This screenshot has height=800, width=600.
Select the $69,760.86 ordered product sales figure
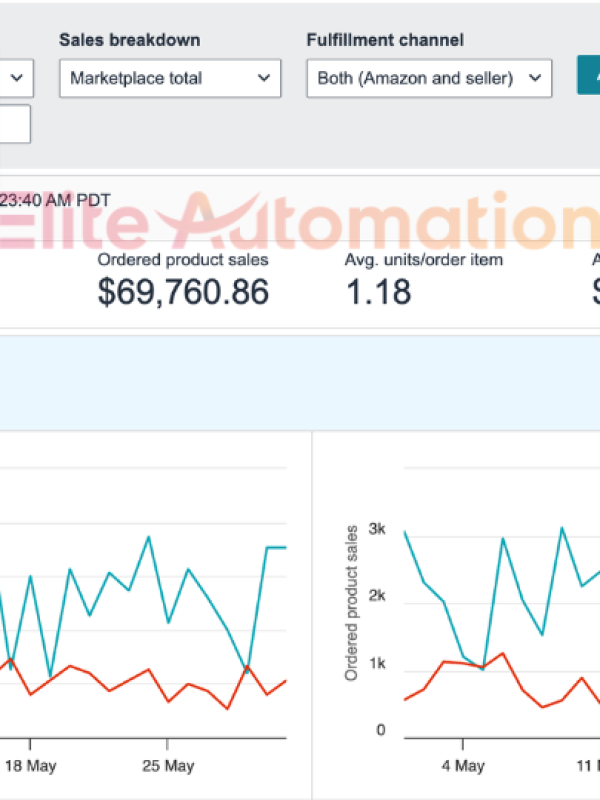coord(183,292)
